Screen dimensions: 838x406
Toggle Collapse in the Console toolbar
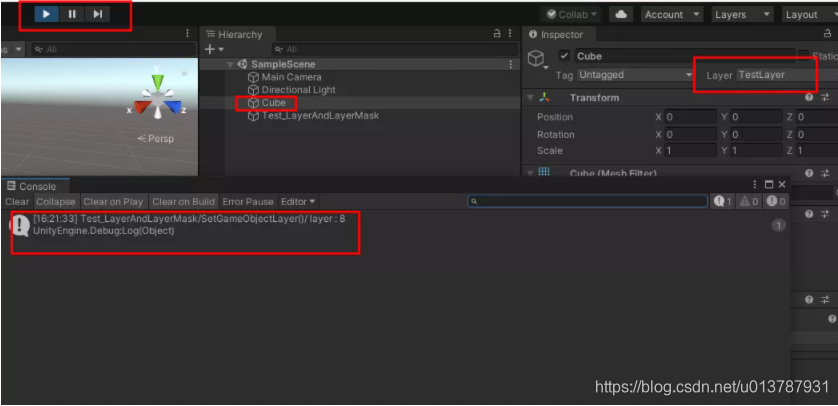(x=56, y=201)
